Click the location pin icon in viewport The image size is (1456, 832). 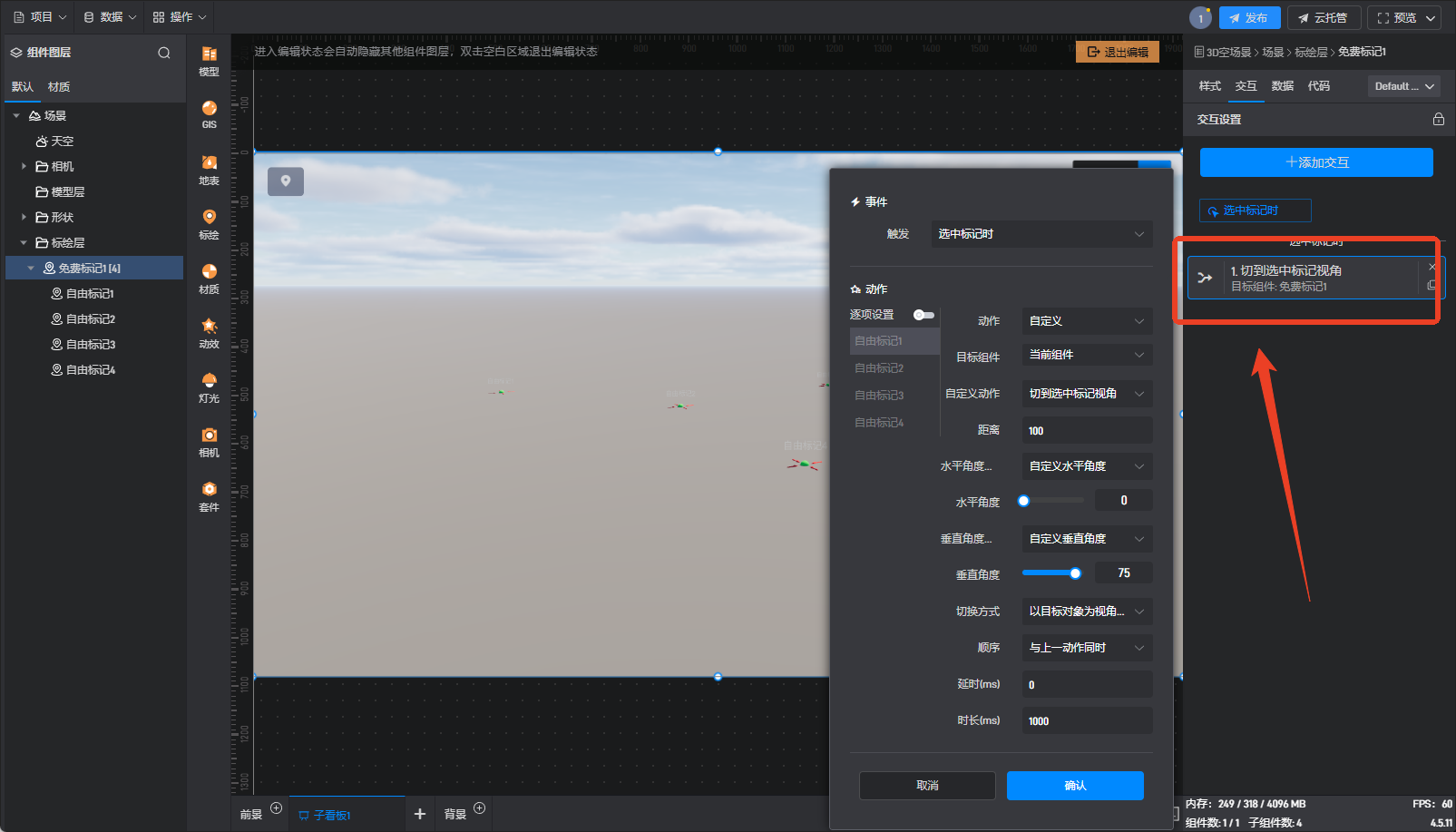click(286, 181)
